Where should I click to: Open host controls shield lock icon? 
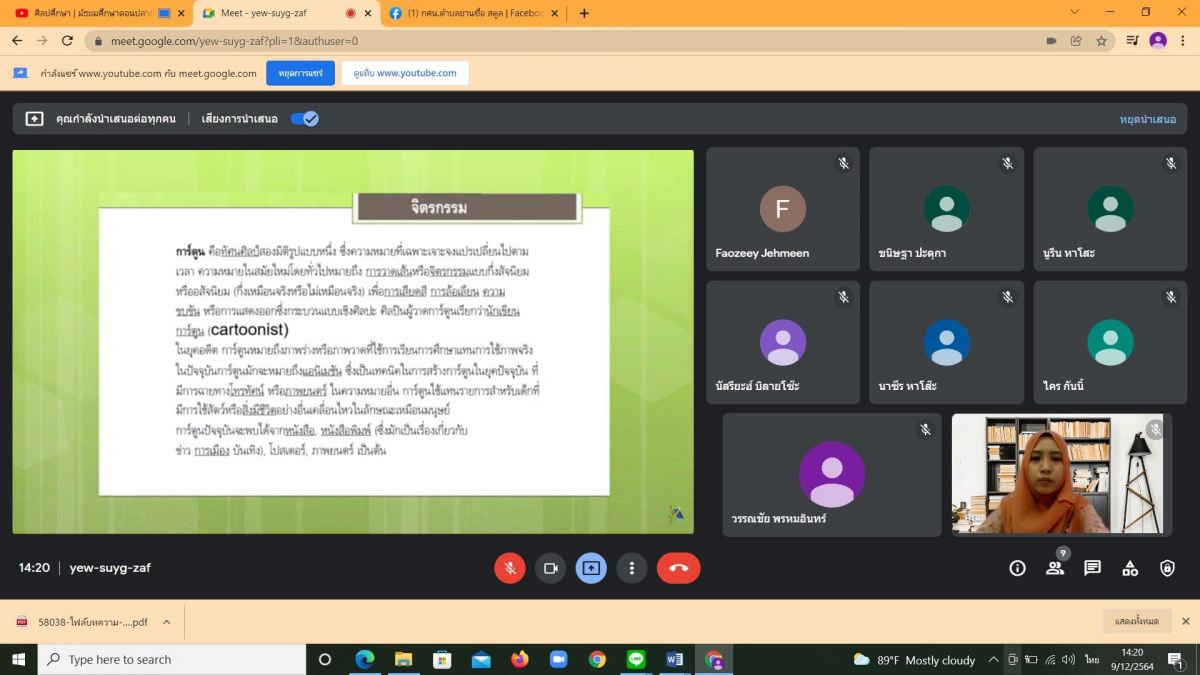coord(1167,568)
